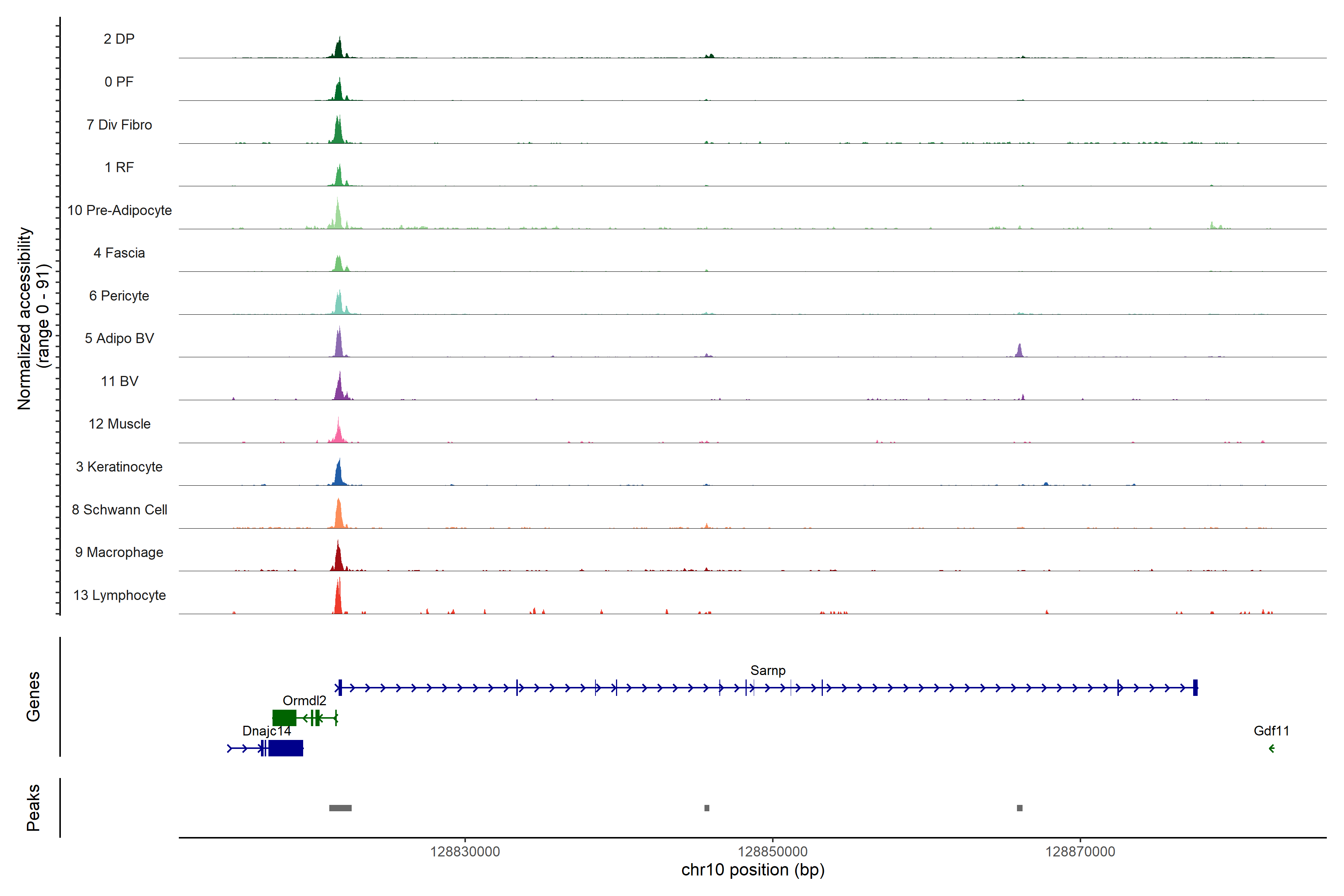The width and height of the screenshot is (1344, 896).
Task: Click the chr10 position axis title
Action: [x=753, y=870]
